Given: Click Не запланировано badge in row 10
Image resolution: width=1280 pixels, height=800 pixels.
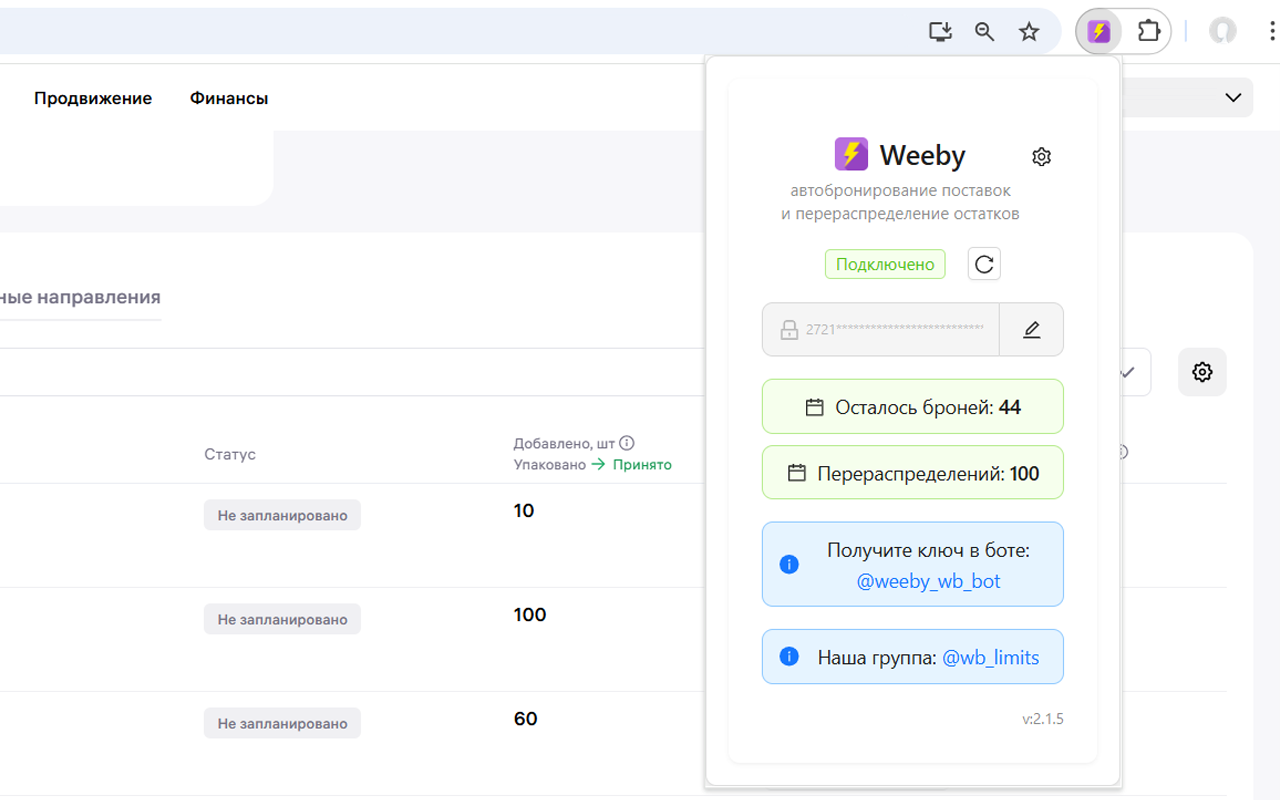Looking at the screenshot, I should 282,516.
